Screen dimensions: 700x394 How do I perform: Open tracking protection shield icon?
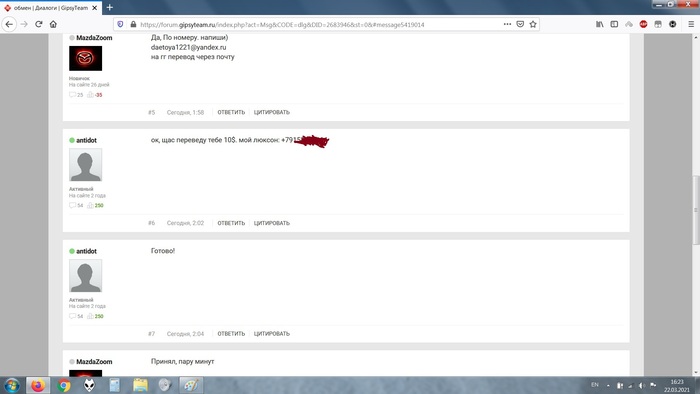[120, 25]
